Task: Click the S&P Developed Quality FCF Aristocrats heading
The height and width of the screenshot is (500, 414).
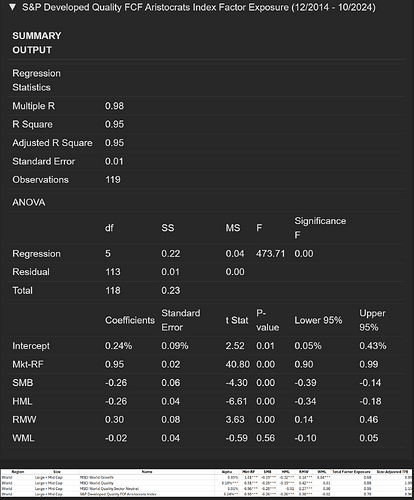Action: (199, 7)
